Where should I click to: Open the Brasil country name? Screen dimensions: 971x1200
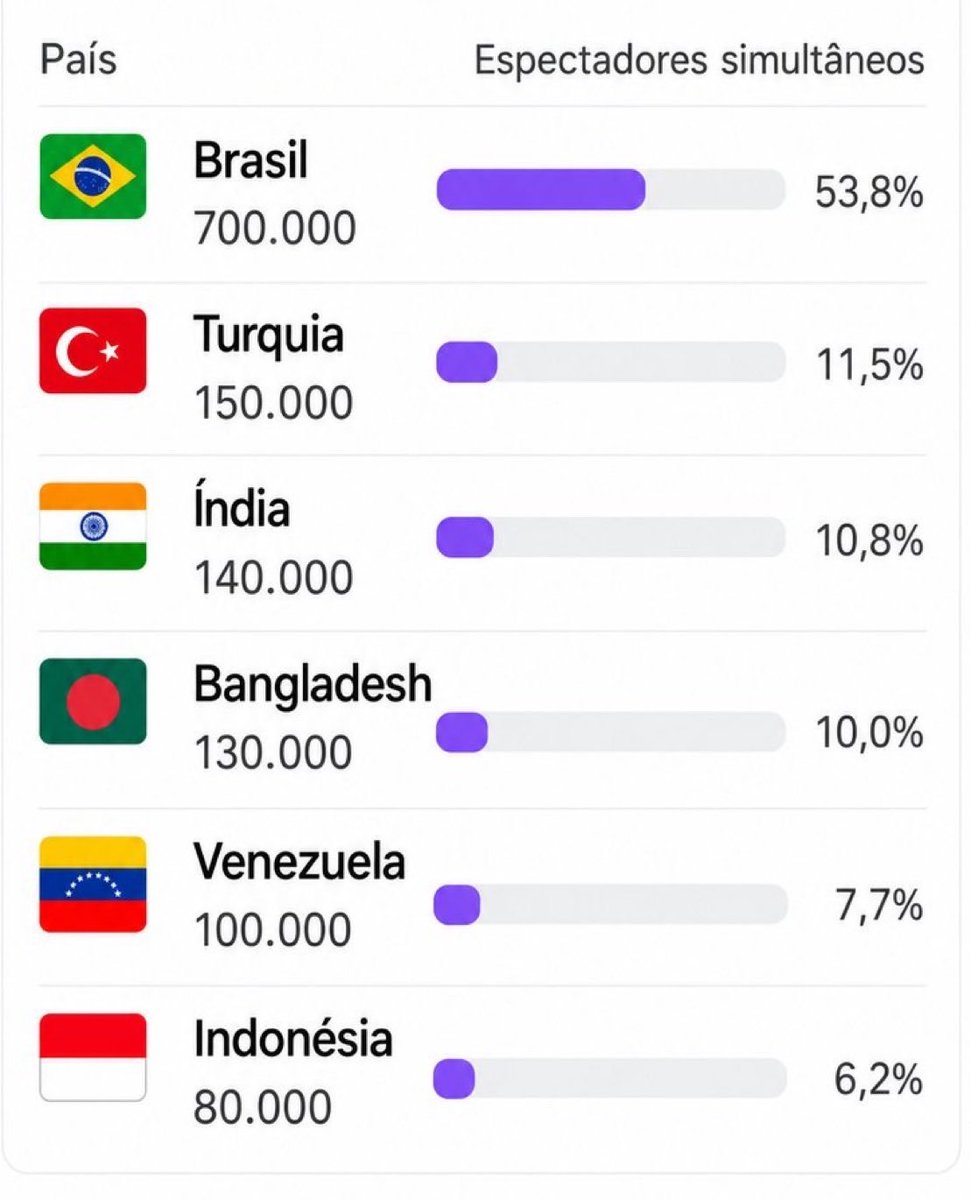251,160
